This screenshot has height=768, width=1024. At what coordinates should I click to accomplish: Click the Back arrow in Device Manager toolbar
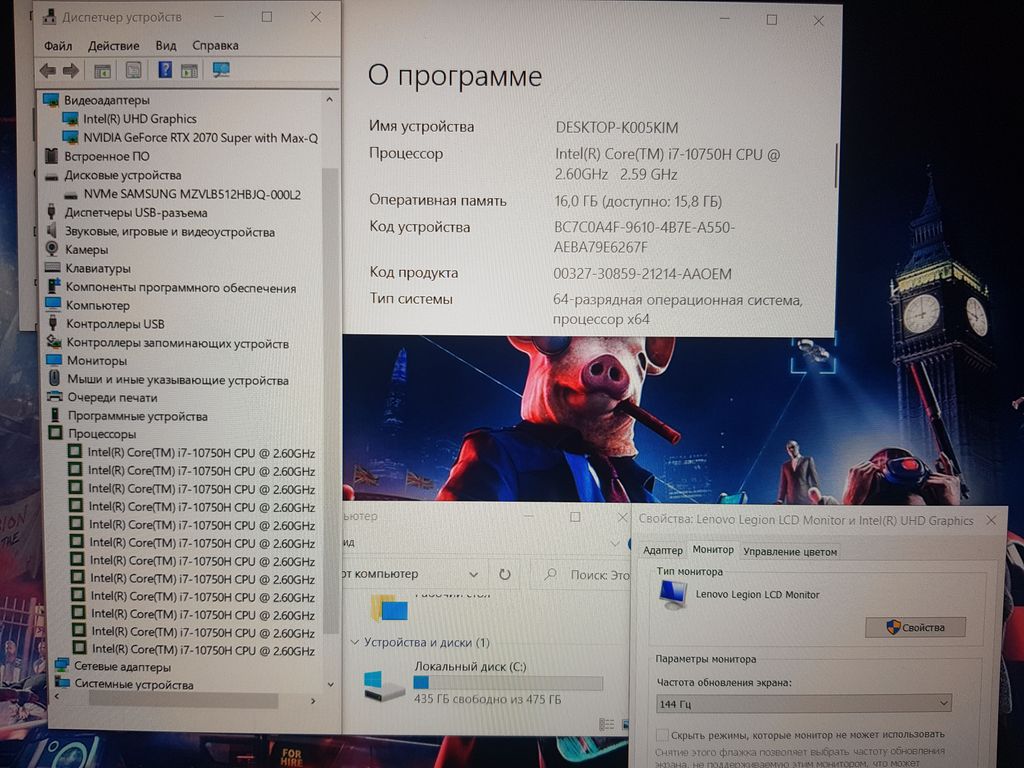tap(47, 70)
